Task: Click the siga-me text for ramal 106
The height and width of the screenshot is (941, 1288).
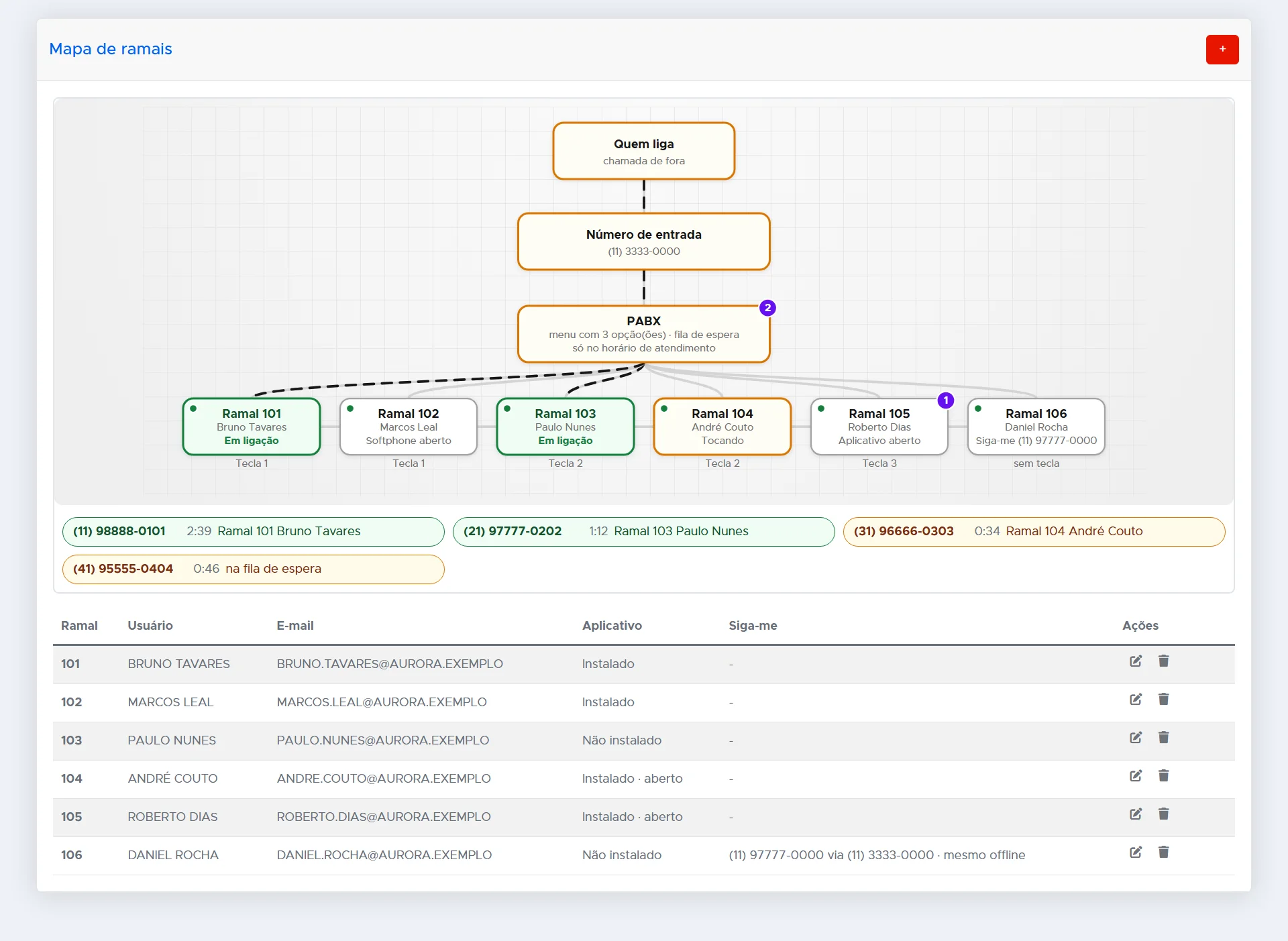Action: pyautogui.click(x=877, y=855)
